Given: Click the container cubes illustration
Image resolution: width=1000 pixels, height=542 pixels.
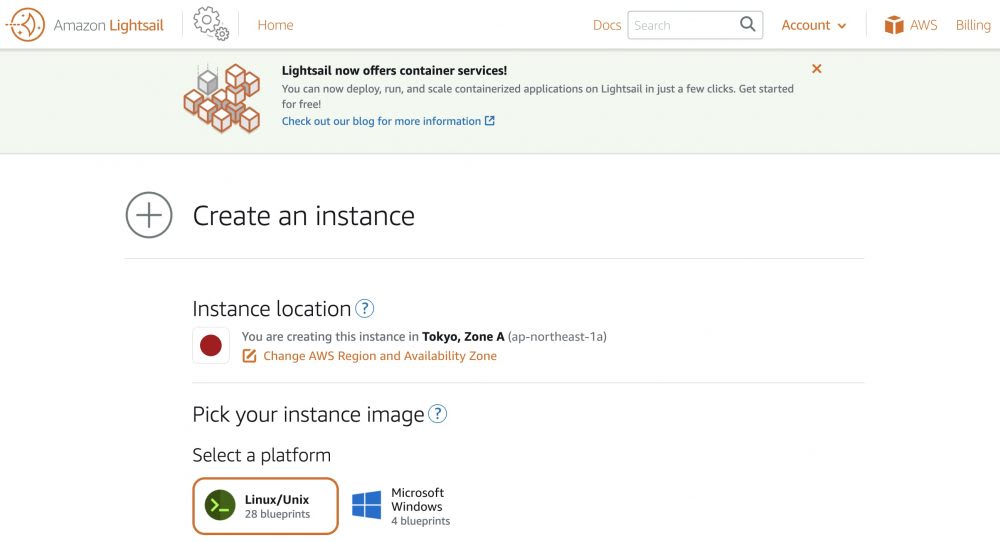Looking at the screenshot, I should coord(222,98).
